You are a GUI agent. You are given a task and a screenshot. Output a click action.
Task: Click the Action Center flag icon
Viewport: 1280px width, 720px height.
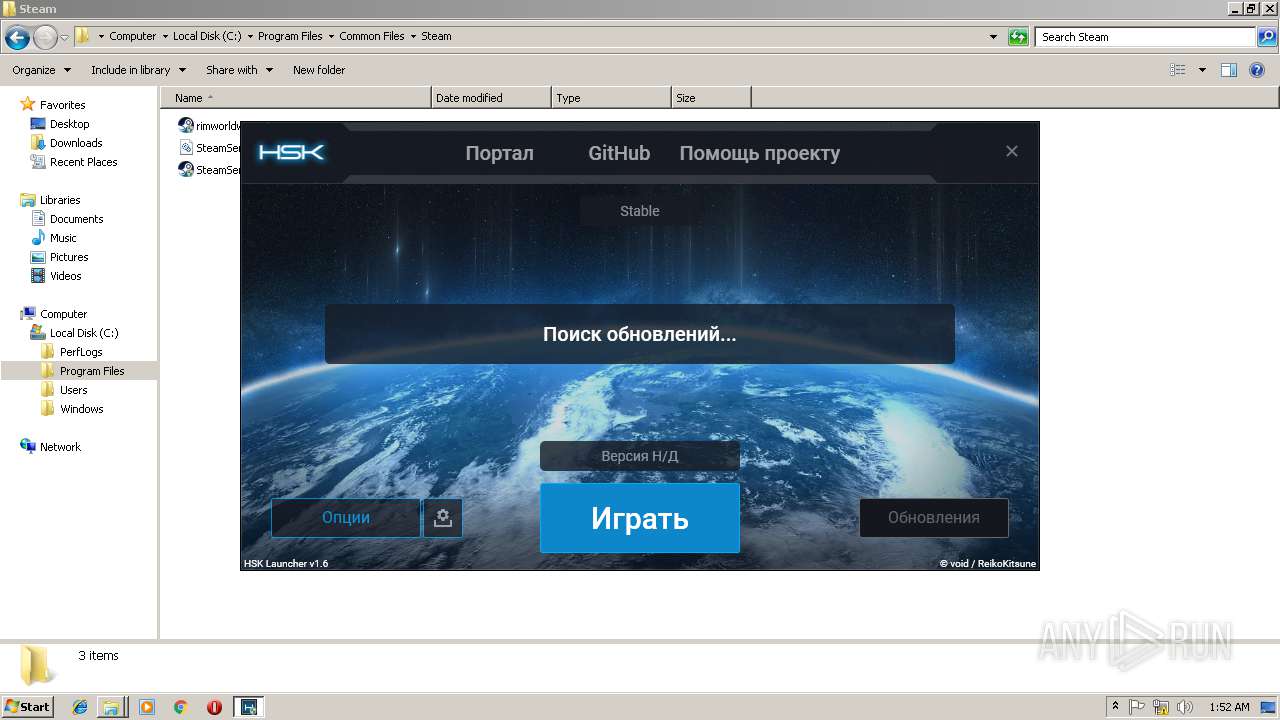[1138, 707]
